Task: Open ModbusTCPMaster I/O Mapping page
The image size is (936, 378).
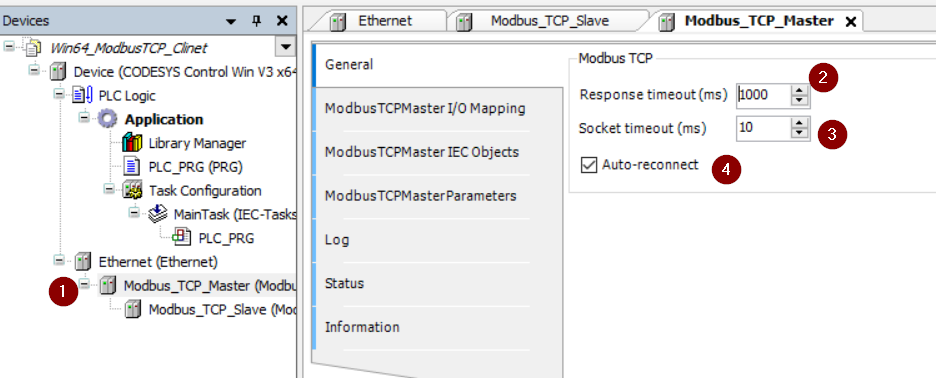Action: coord(425,109)
